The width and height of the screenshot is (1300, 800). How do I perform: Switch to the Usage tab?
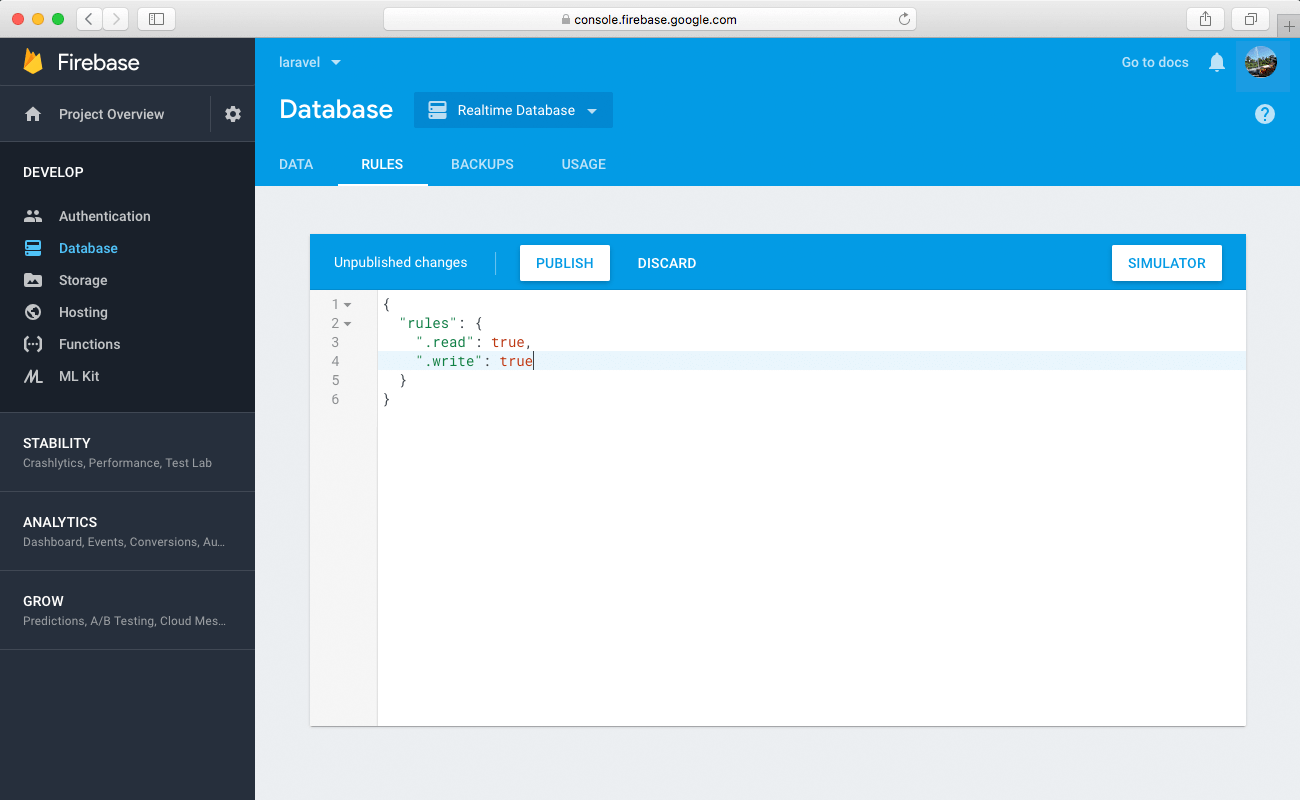coord(584,164)
